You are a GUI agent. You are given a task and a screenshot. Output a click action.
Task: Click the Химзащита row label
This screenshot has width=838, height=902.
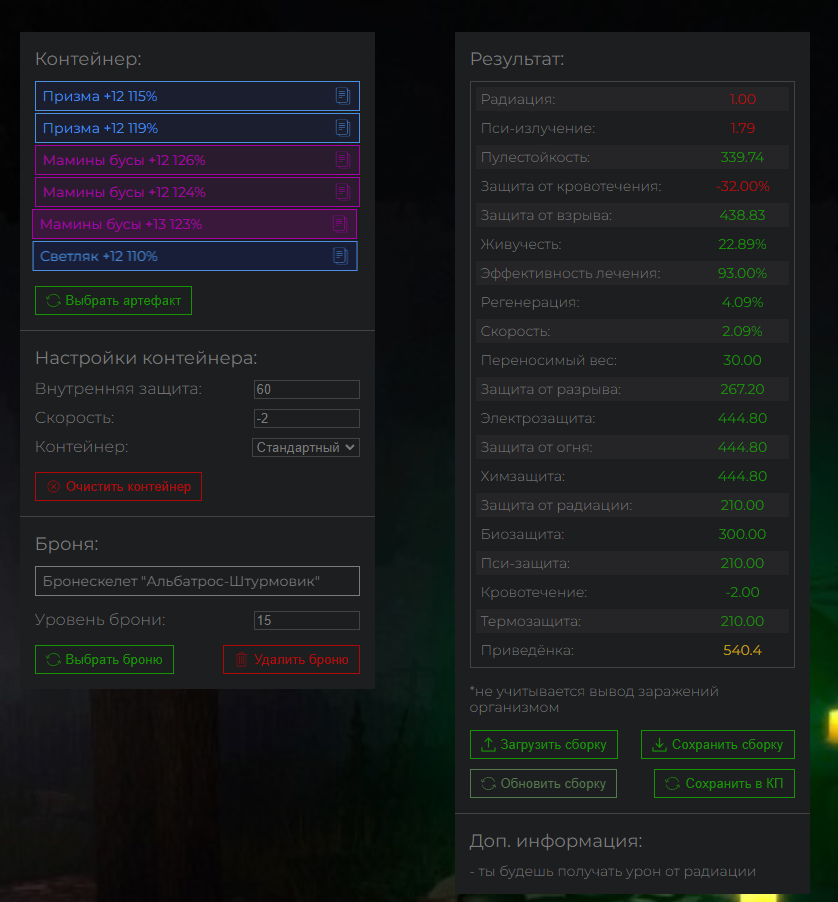point(523,476)
